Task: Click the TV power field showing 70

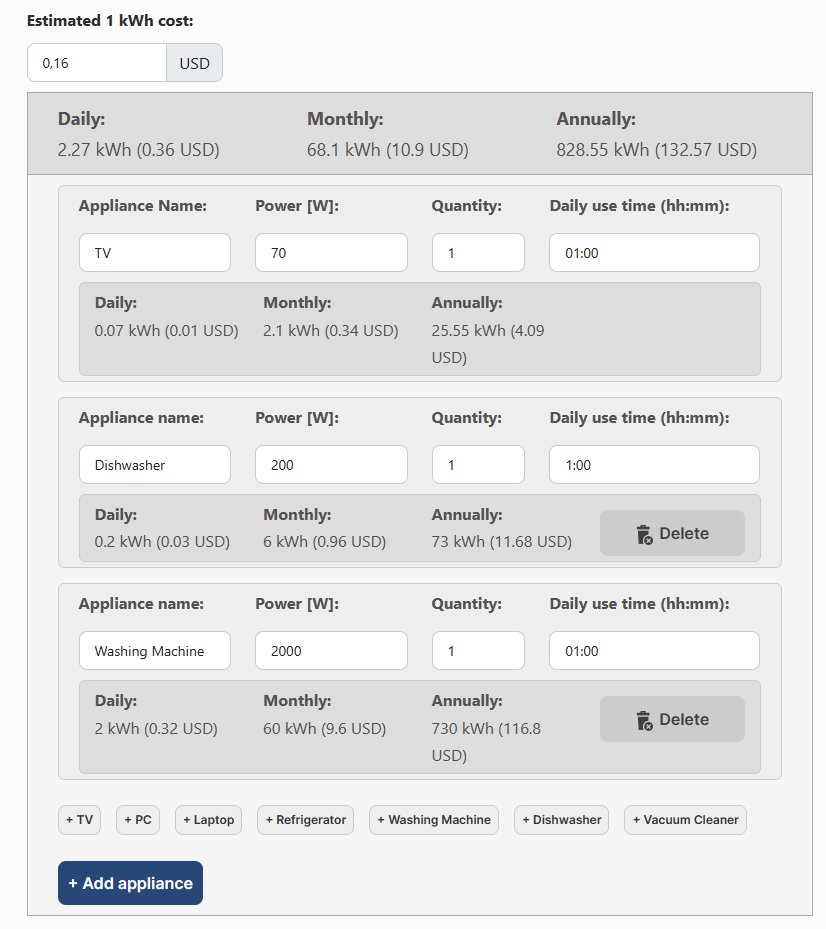Action: 331,253
